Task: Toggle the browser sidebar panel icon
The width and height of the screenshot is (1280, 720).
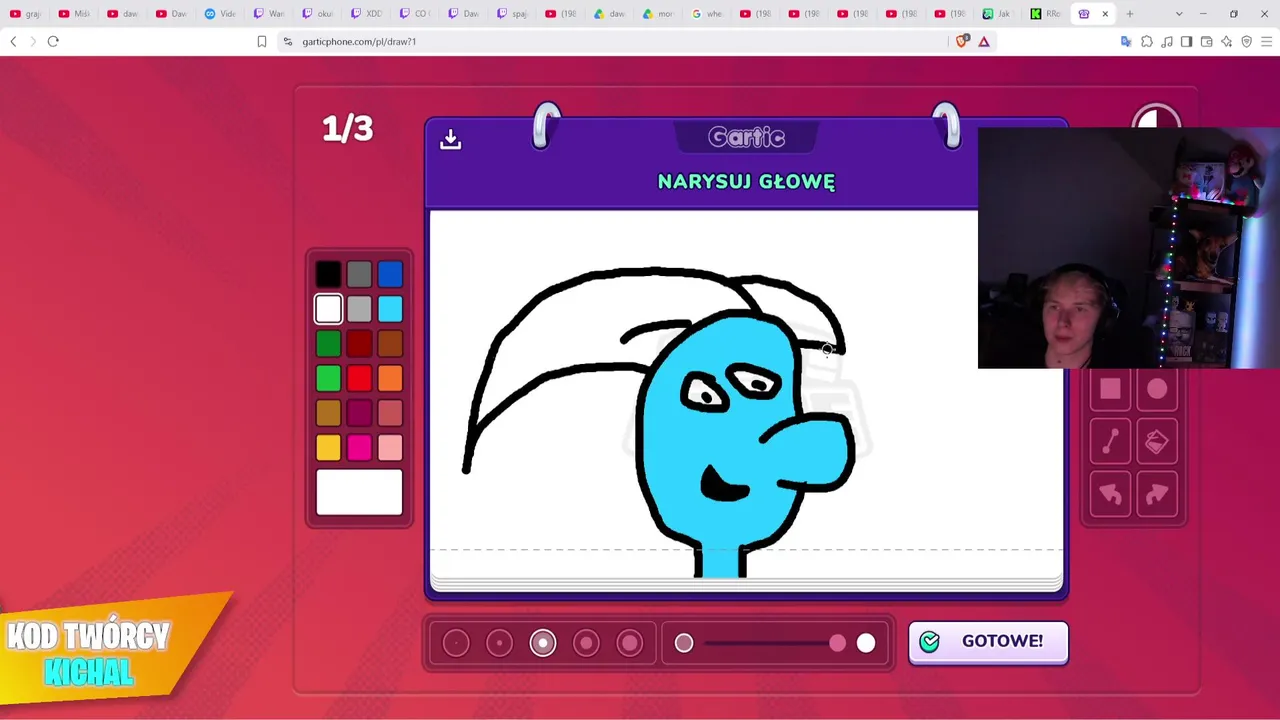Action: [x=1186, y=41]
